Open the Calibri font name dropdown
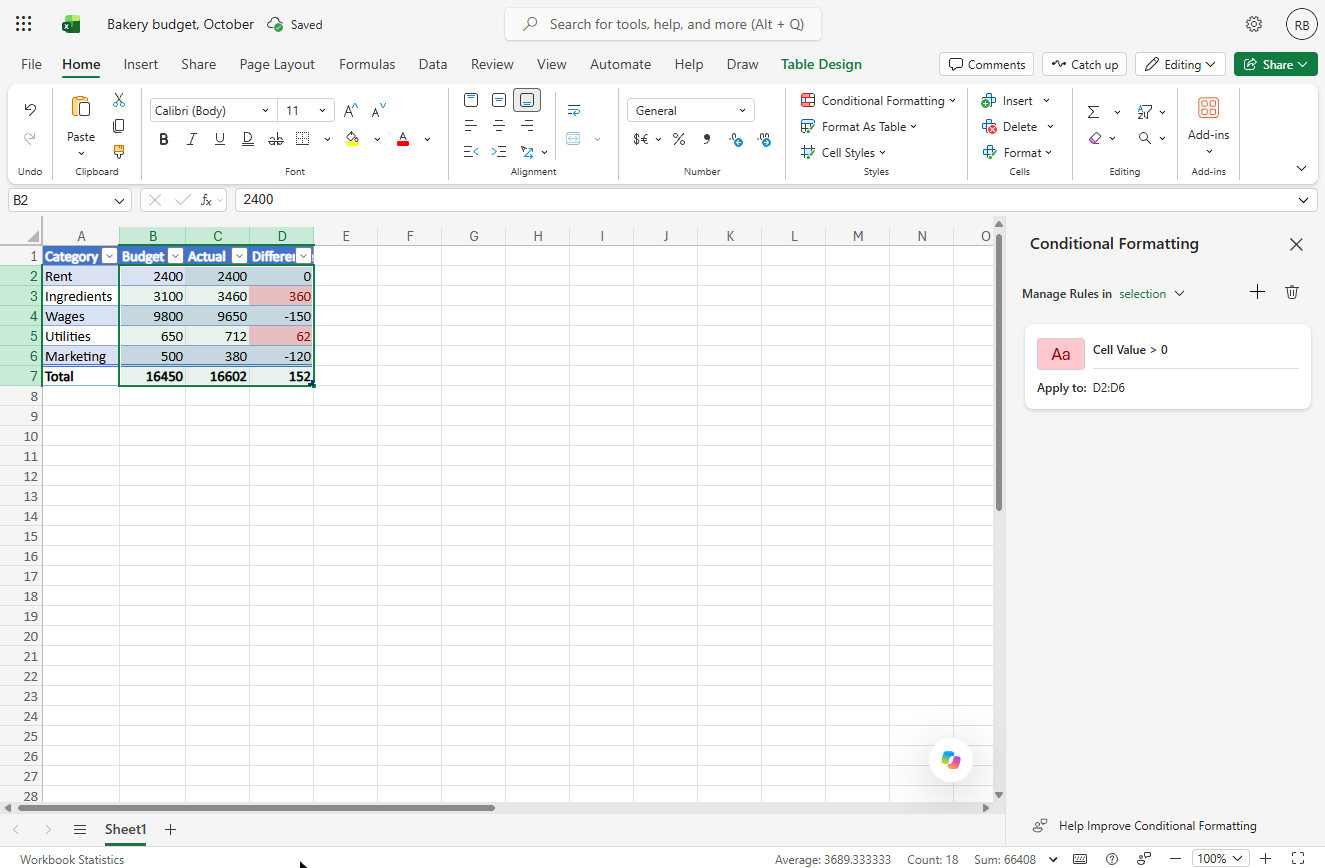 [x=265, y=110]
